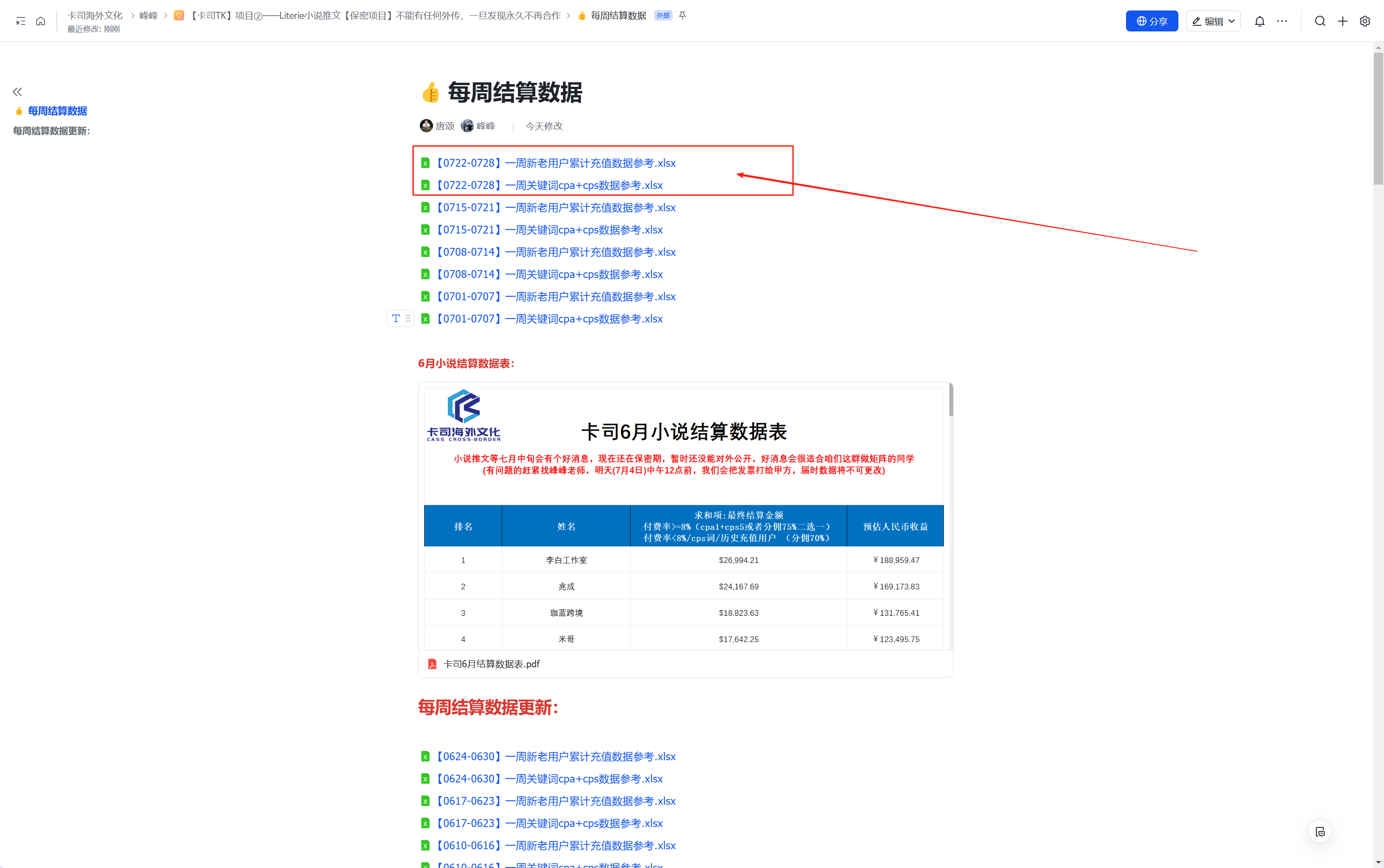The height and width of the screenshot is (868, 1384).
Task: Click the 今天修改 modification info
Action: point(544,126)
